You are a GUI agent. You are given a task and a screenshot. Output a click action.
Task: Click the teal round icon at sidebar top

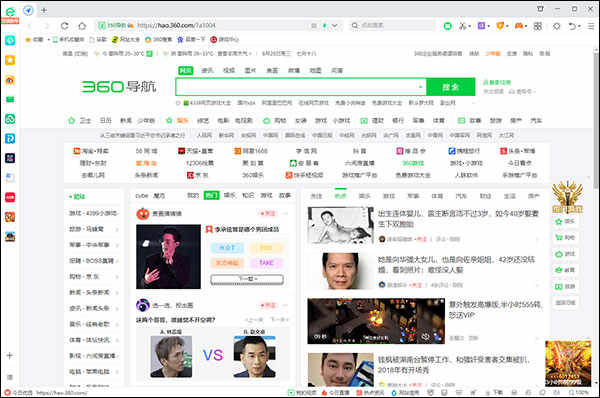click(10, 40)
